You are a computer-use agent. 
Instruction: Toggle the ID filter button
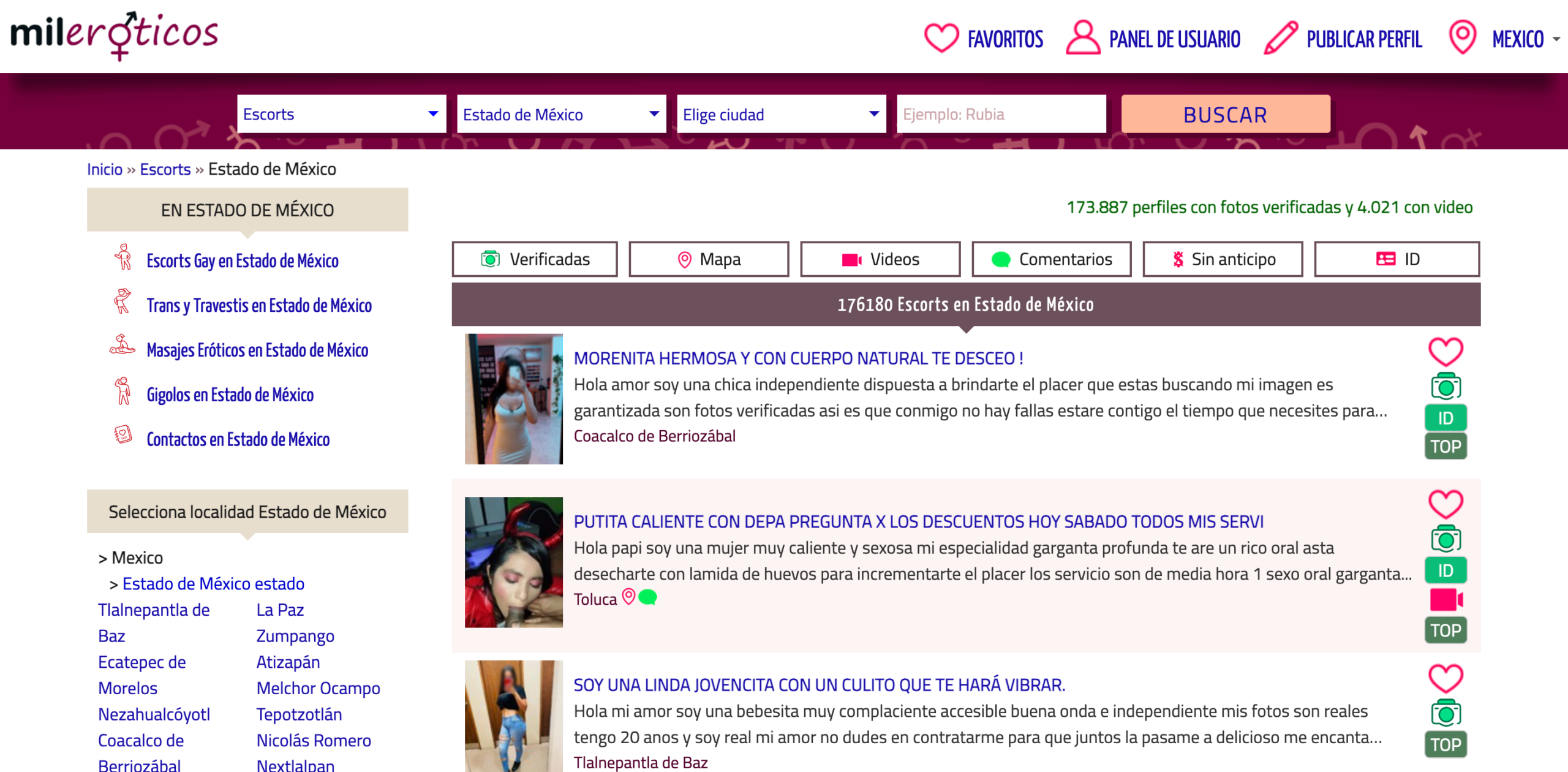pos(1397,259)
